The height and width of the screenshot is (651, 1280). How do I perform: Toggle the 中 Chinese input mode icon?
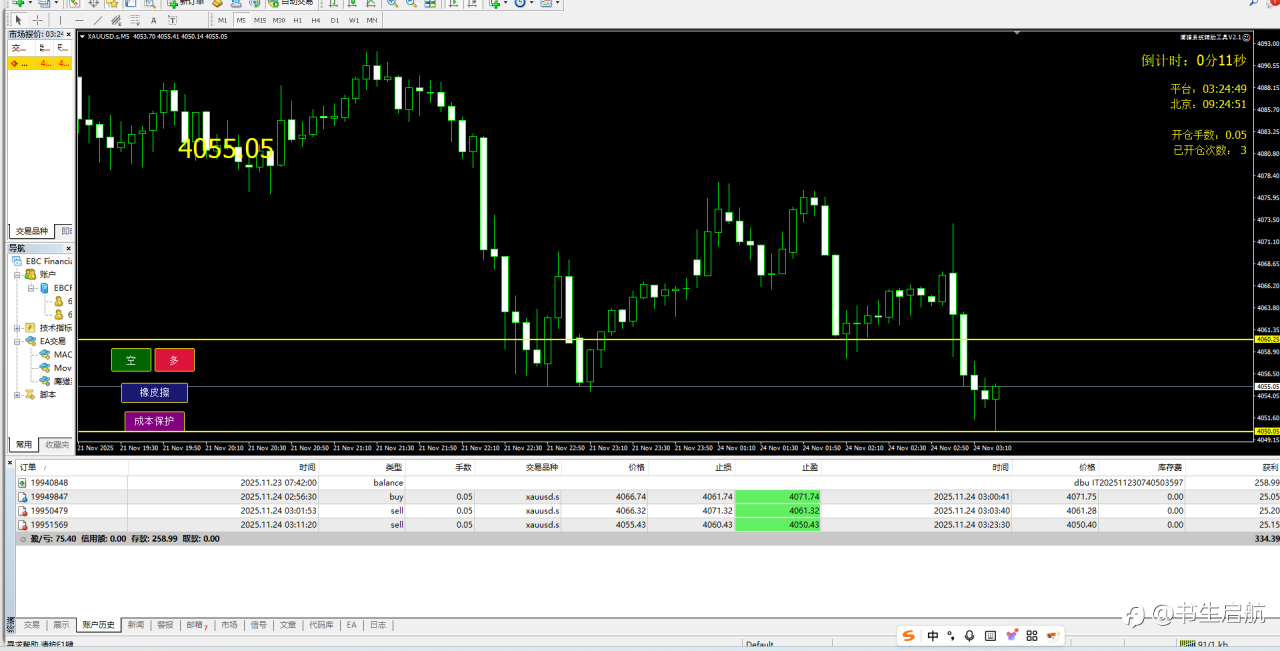pos(933,635)
